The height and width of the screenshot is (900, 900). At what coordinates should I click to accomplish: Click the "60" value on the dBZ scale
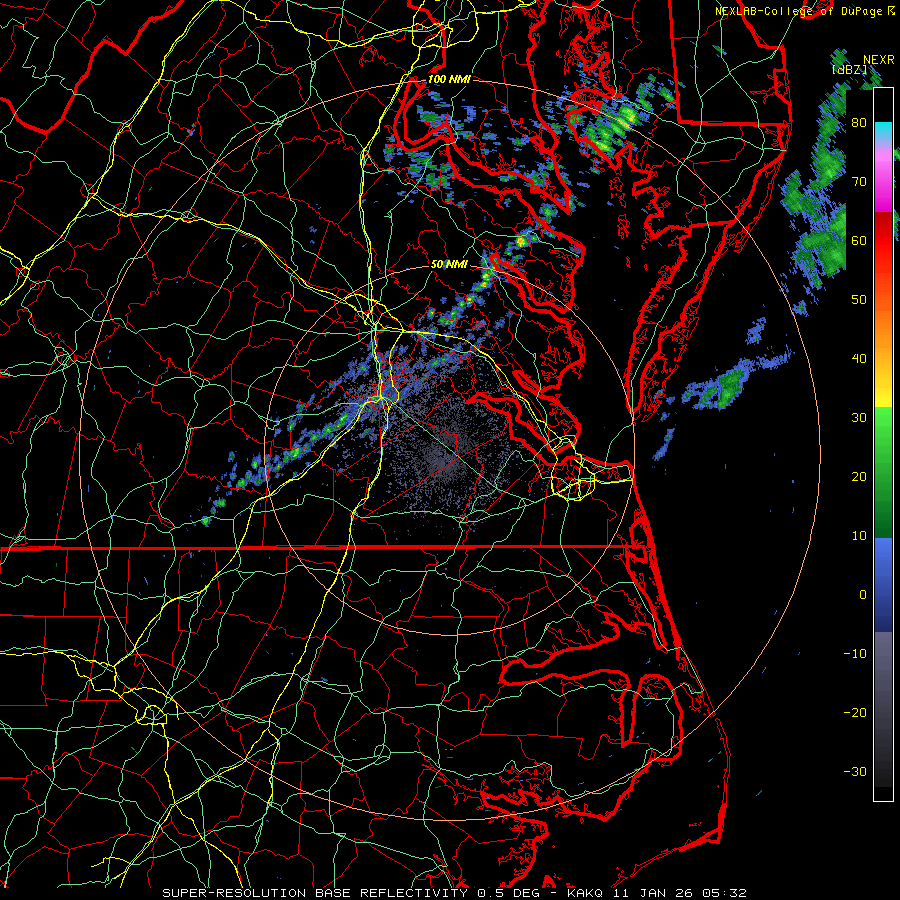pos(859,241)
